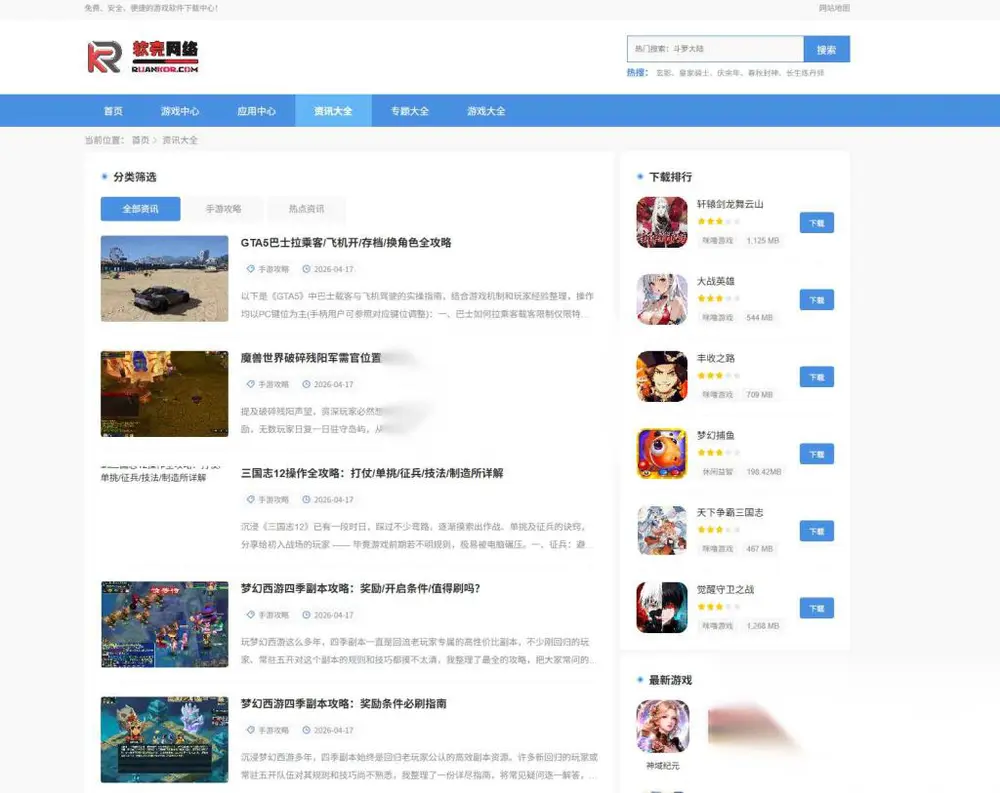Open 梦幻捕鱼 game icon

662,454
